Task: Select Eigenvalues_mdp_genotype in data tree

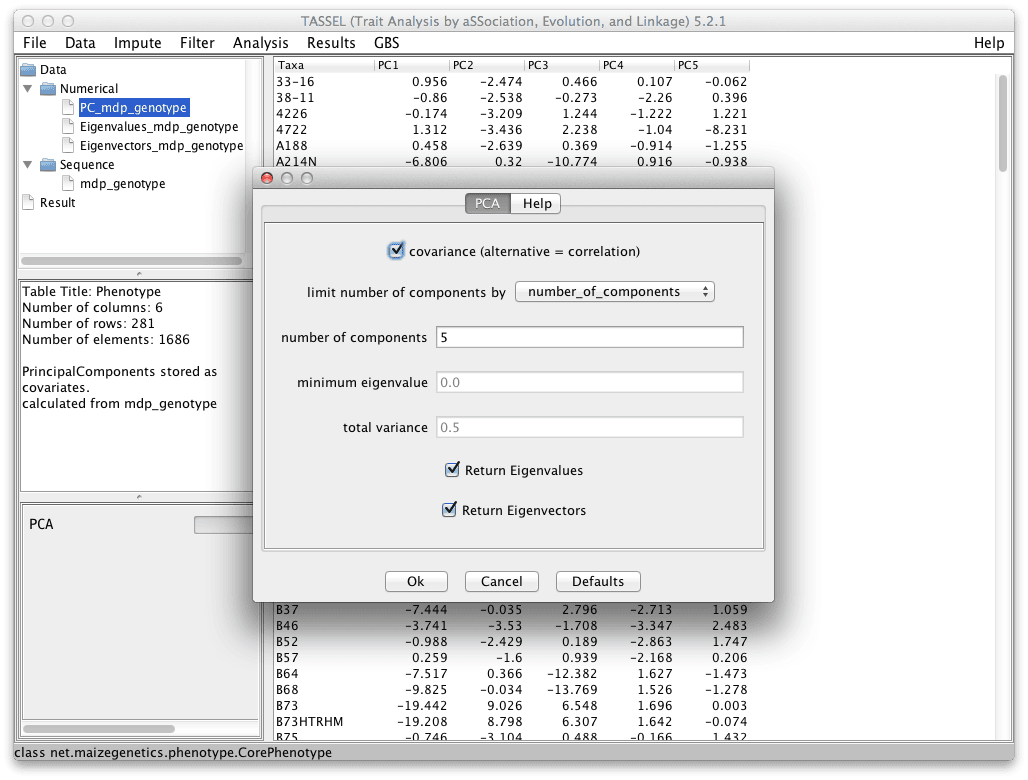Action: tap(159, 127)
